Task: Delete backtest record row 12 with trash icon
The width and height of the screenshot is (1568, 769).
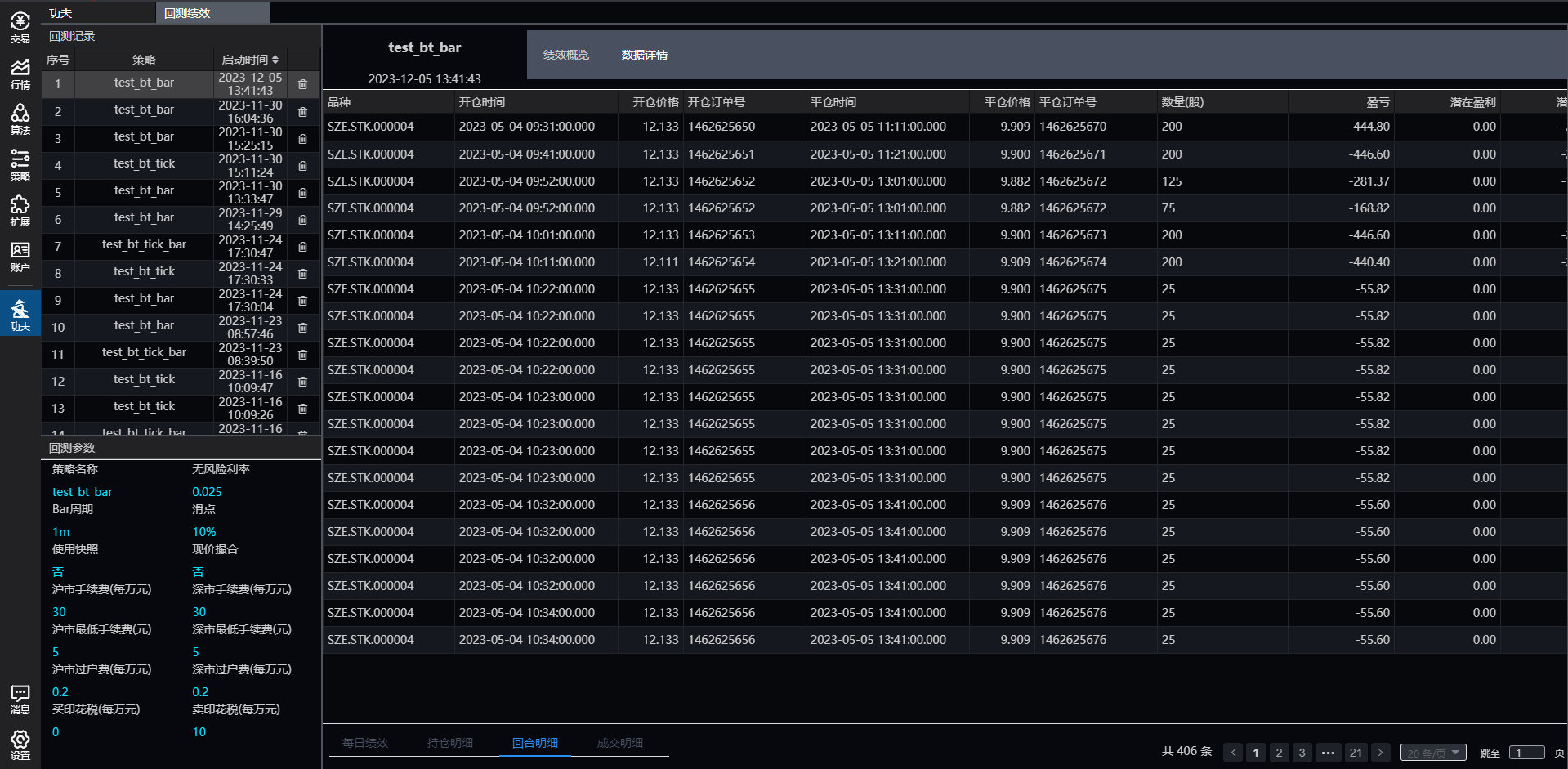Action: pos(302,382)
